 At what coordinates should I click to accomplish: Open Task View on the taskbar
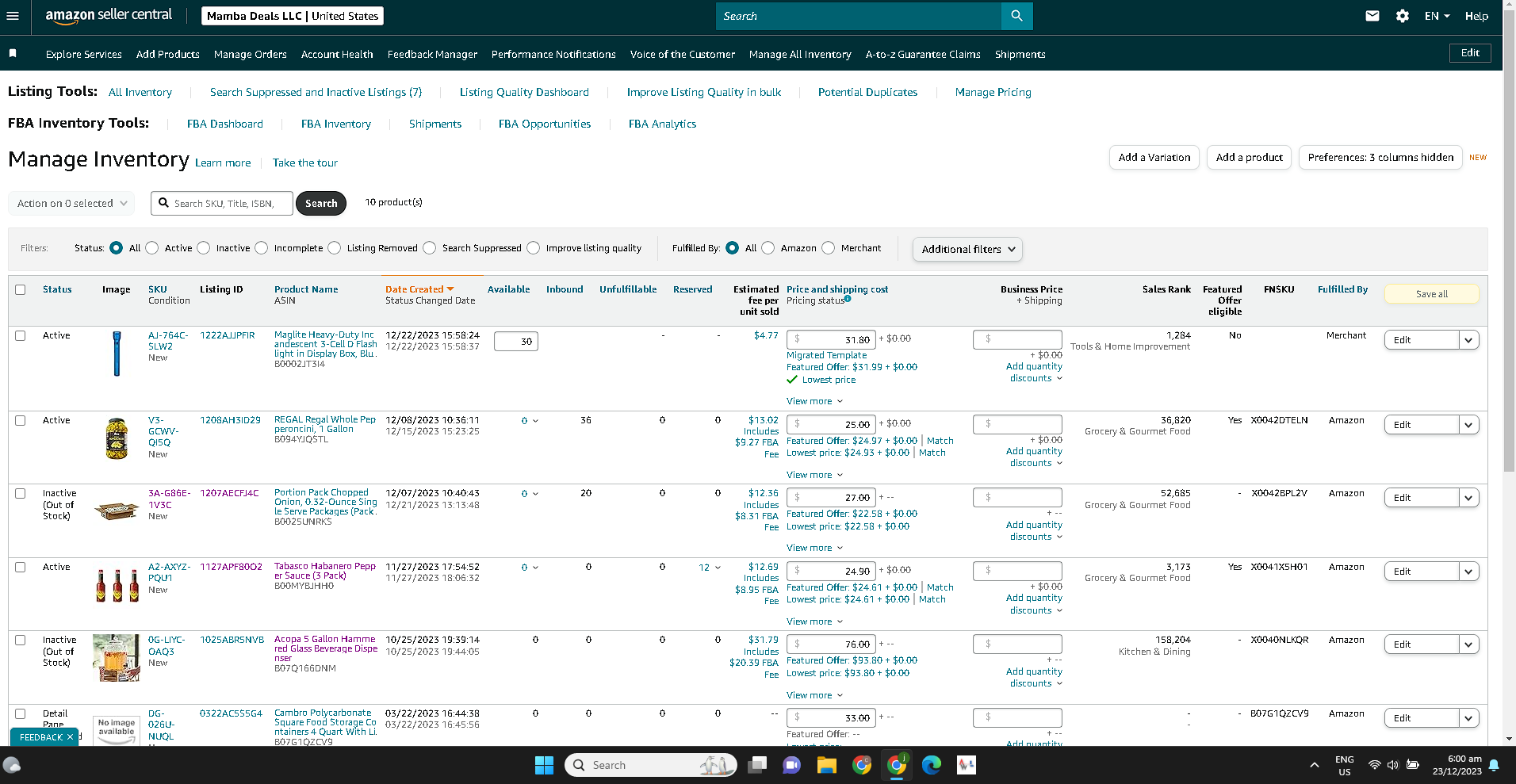[x=757, y=765]
